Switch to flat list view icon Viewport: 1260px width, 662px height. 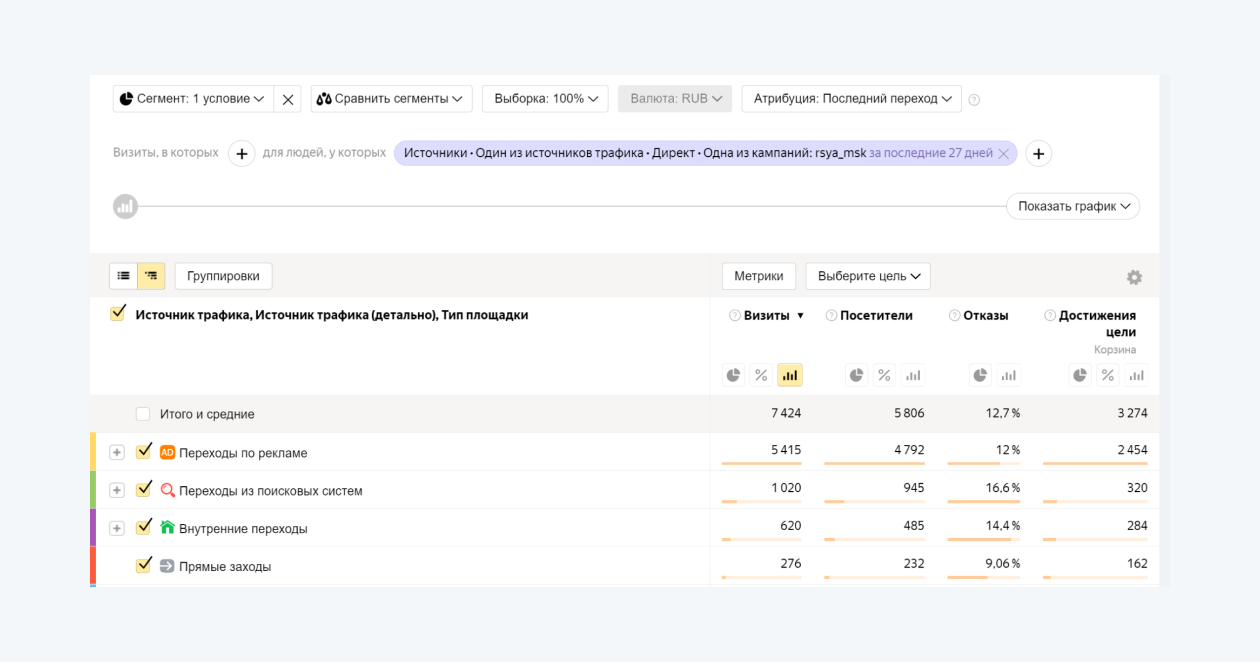point(124,276)
